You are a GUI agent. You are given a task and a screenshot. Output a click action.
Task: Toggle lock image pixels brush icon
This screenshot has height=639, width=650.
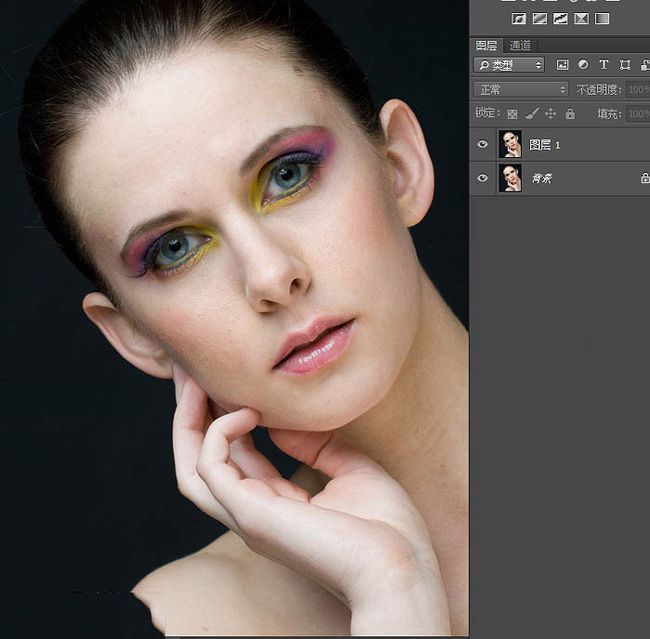pyautogui.click(x=531, y=114)
